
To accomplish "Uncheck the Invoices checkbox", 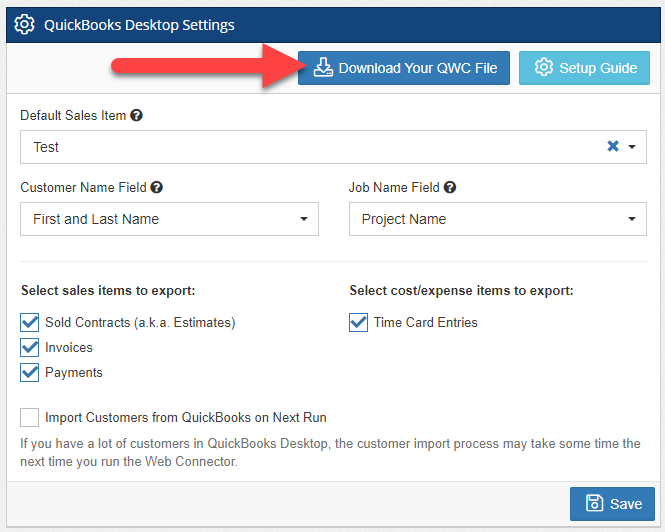I will point(30,348).
